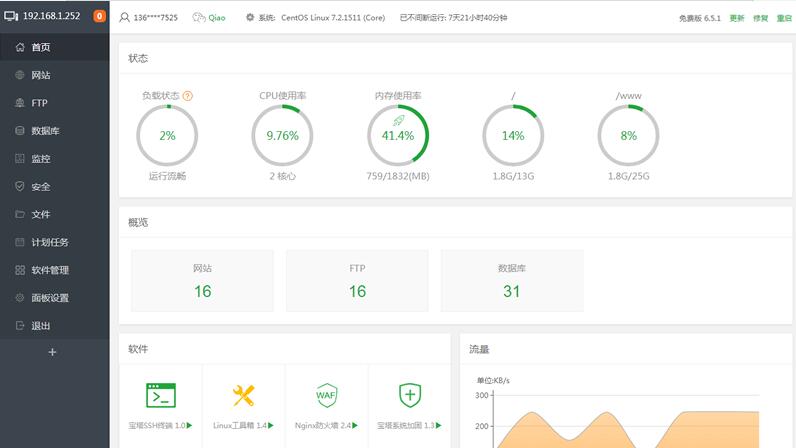796x448 pixels.
Task: Open the 宝塔SSH终端 terminal icon
Action: [160, 395]
